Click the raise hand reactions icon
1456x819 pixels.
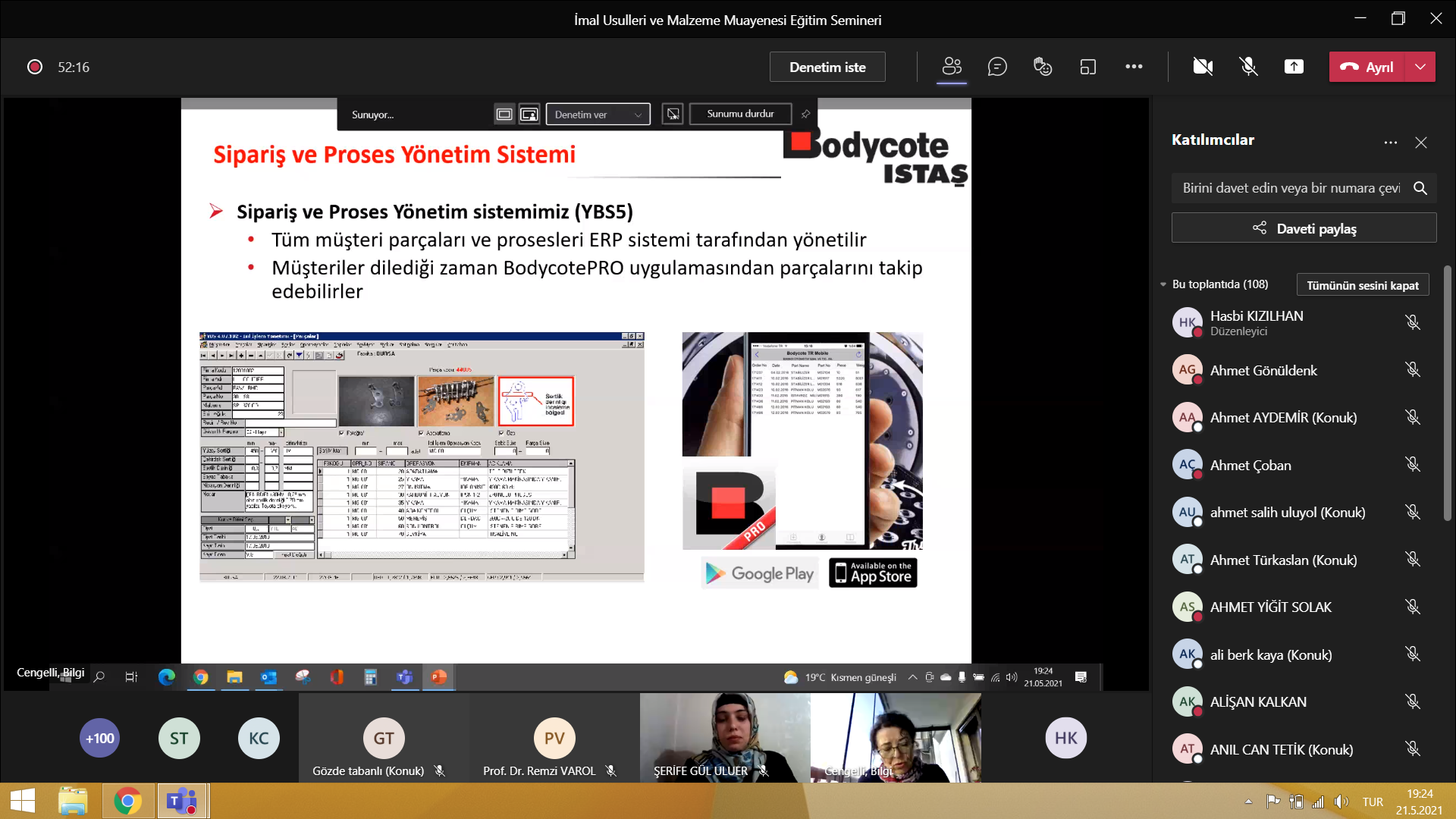[x=1043, y=67]
